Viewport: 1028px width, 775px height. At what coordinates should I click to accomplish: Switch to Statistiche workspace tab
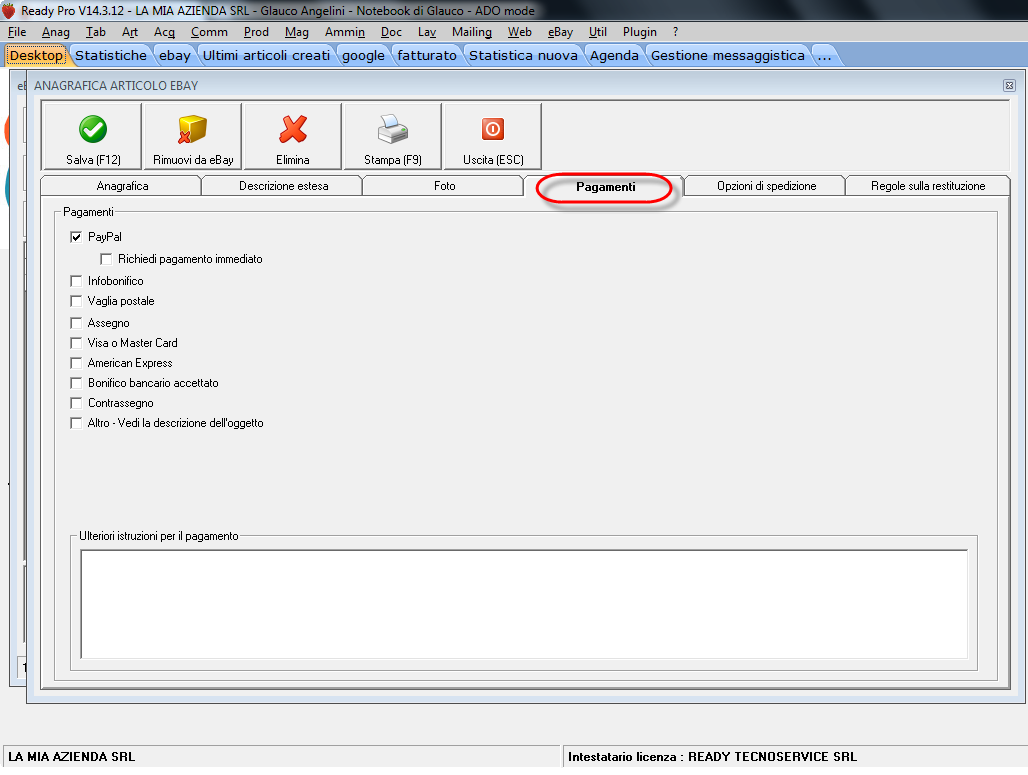tap(111, 56)
